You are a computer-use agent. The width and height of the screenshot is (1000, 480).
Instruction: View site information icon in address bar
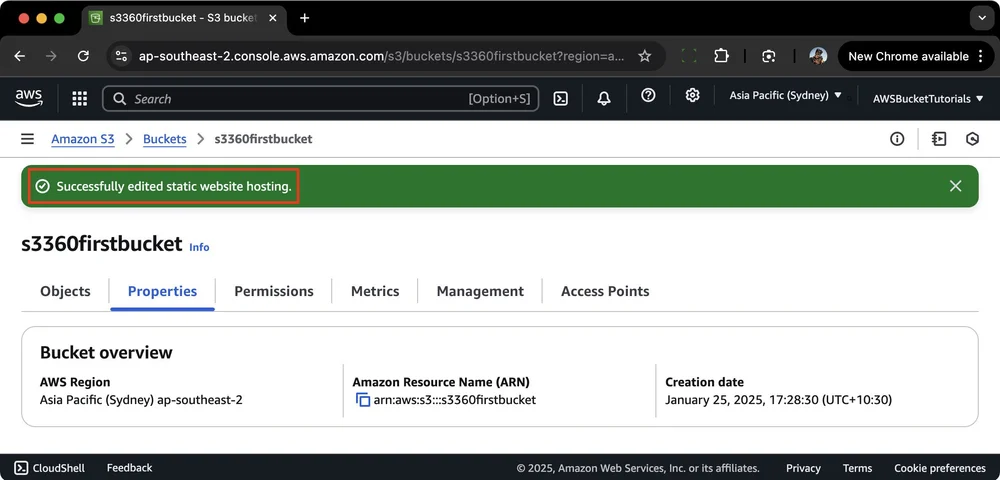(x=121, y=56)
